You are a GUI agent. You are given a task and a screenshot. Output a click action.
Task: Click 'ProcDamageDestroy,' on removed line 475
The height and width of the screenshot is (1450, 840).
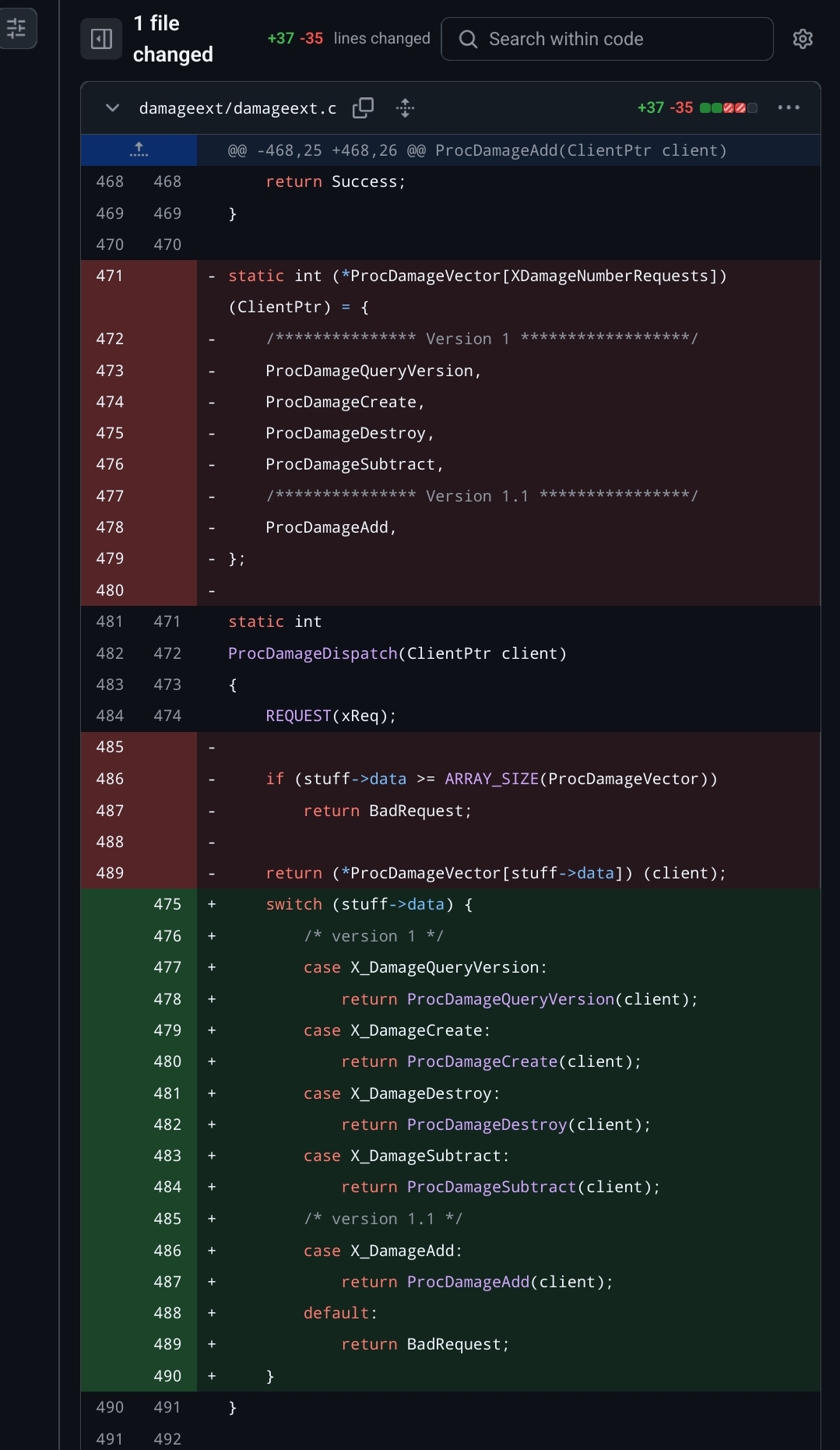(x=350, y=433)
